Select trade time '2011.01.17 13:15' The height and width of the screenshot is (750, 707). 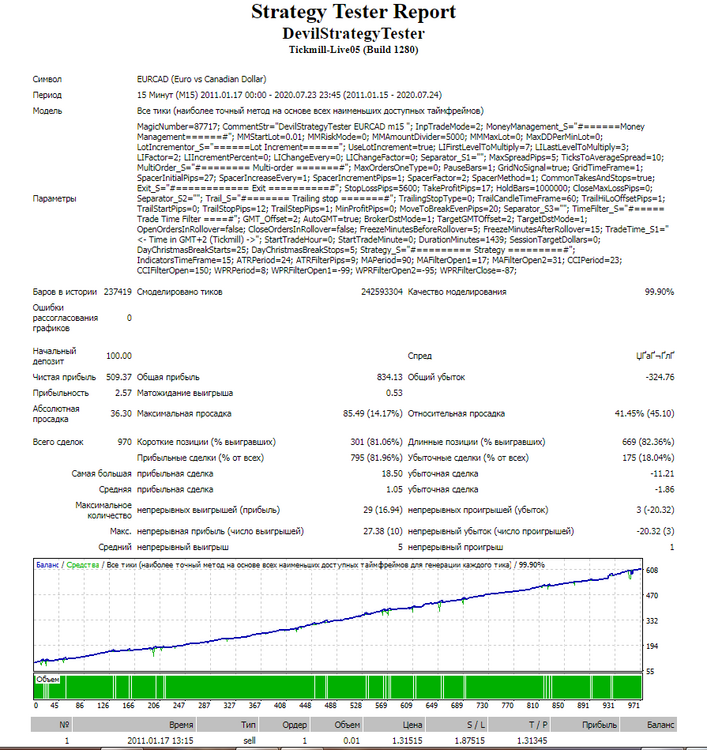[160, 740]
